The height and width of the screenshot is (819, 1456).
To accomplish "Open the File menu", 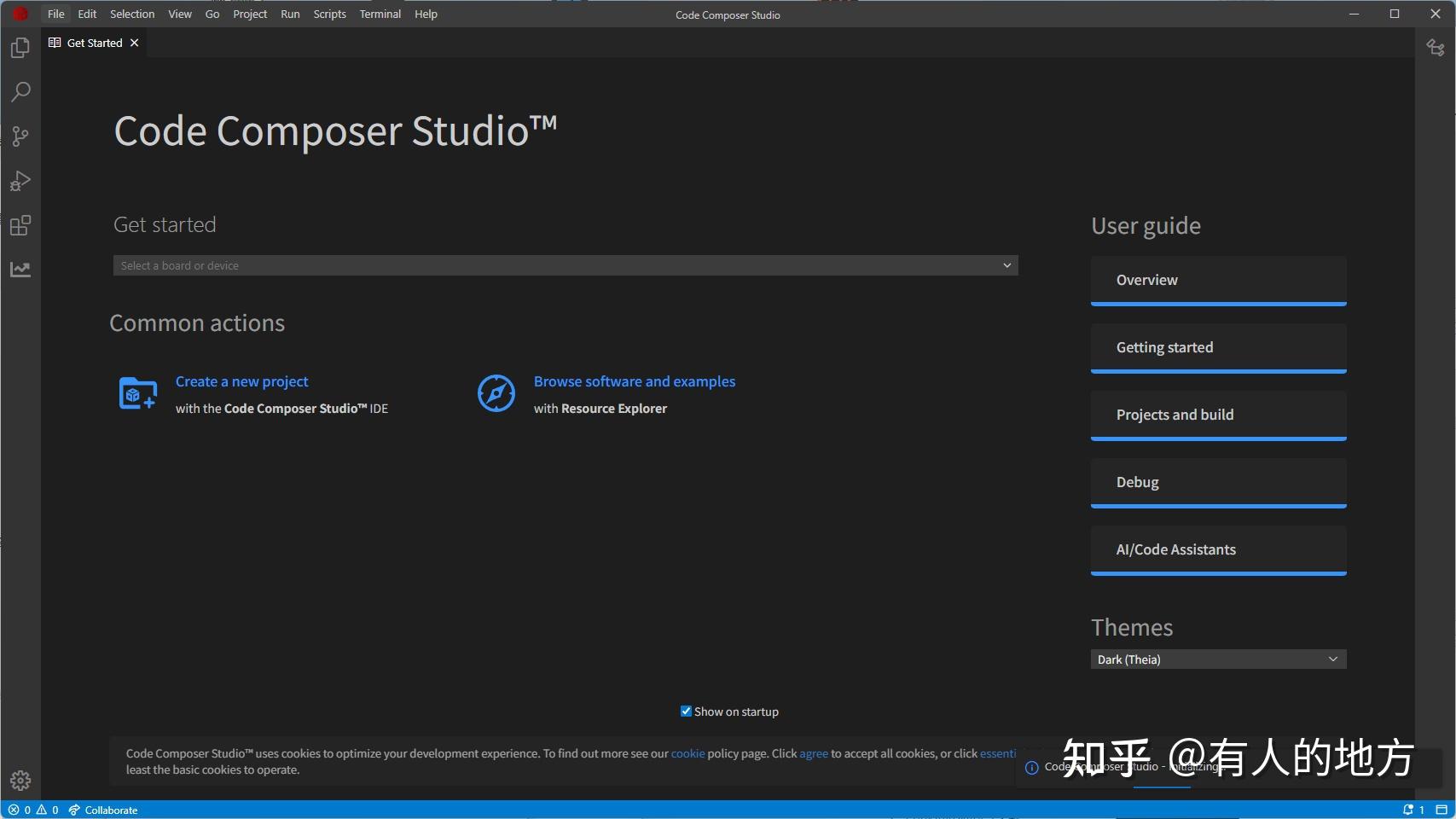I will tap(56, 14).
